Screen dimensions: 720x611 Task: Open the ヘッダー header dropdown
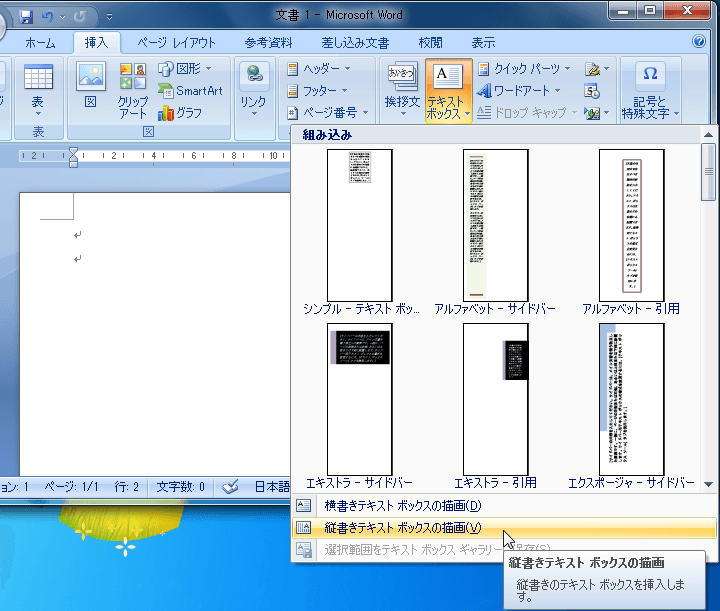(318, 69)
